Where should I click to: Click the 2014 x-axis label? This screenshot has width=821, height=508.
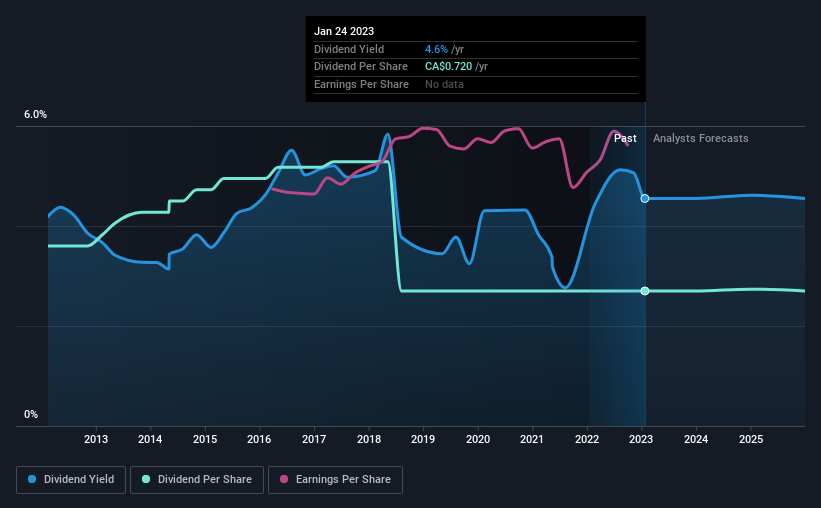pos(150,439)
